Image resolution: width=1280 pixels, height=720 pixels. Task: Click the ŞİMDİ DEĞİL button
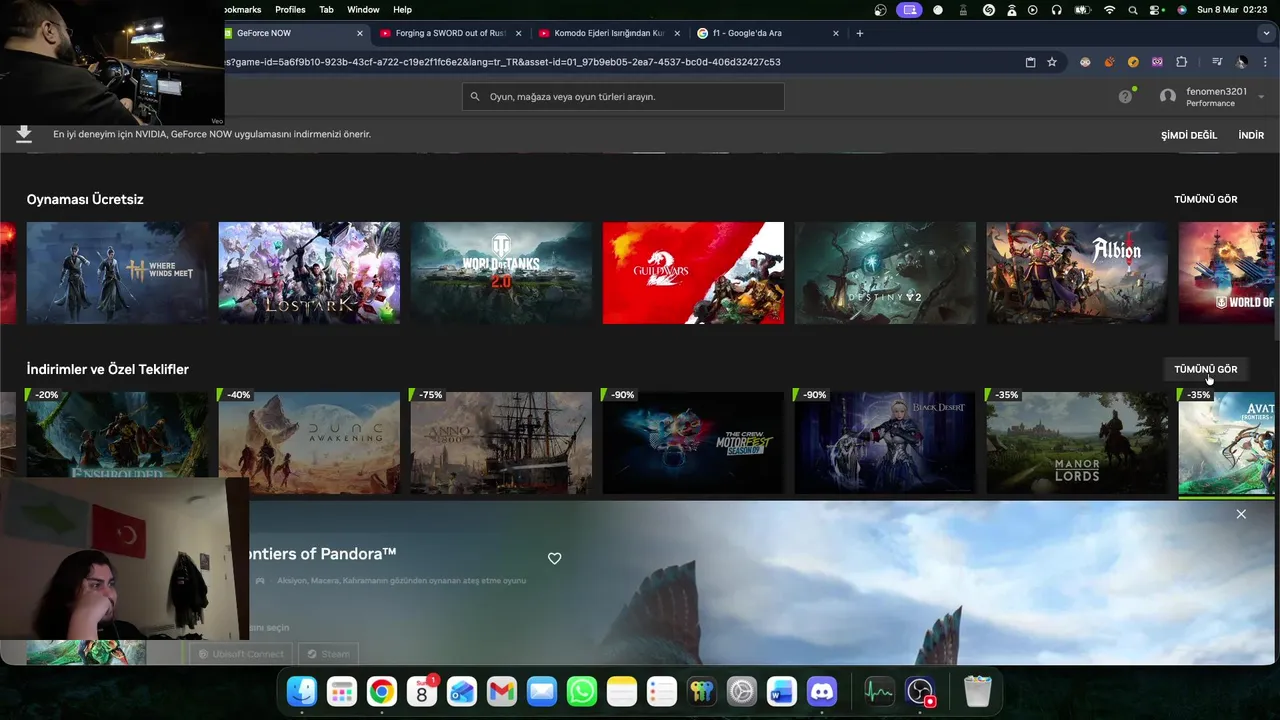[x=1189, y=135]
